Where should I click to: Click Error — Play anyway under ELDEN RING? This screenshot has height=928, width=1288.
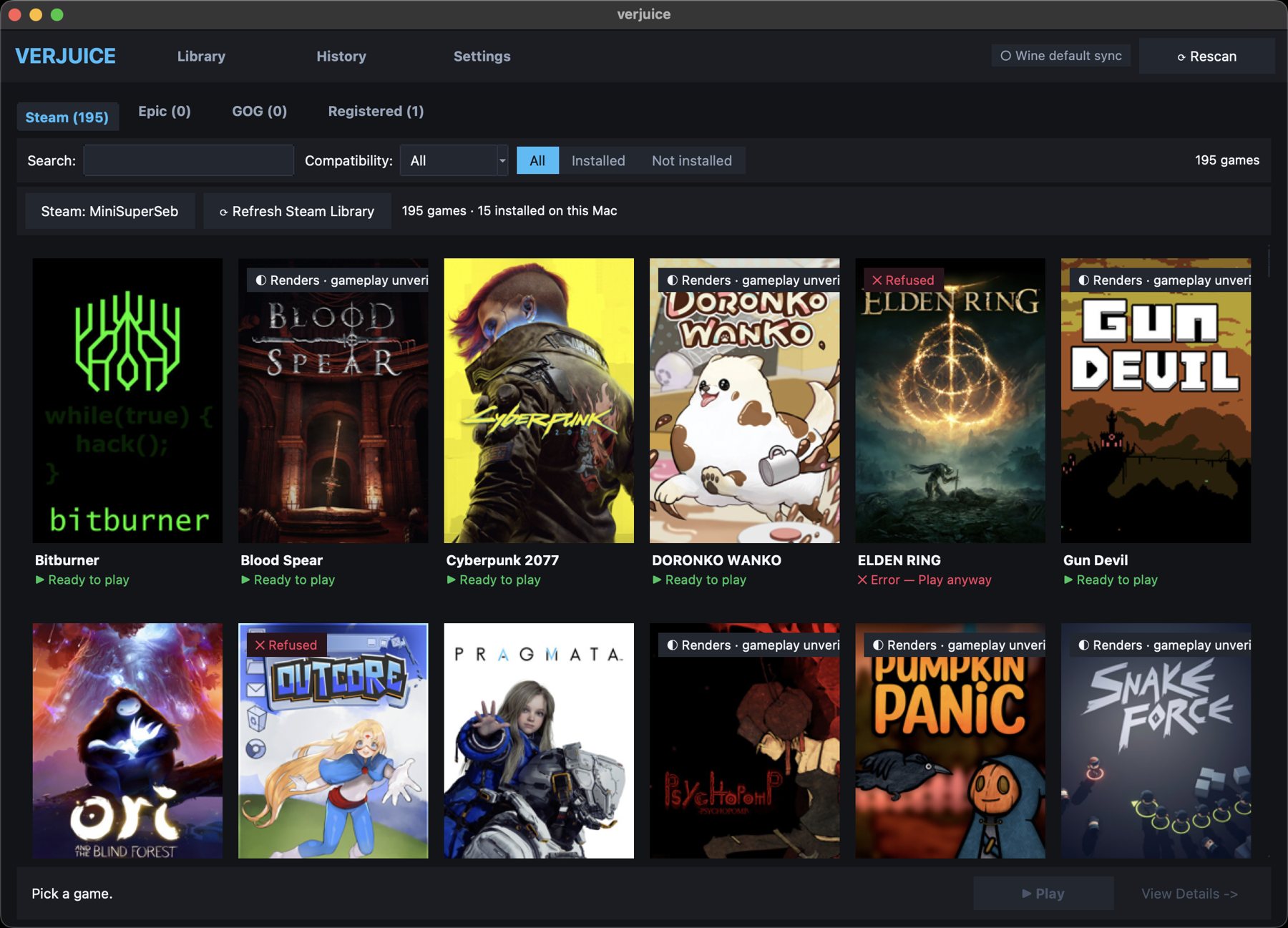pos(924,580)
